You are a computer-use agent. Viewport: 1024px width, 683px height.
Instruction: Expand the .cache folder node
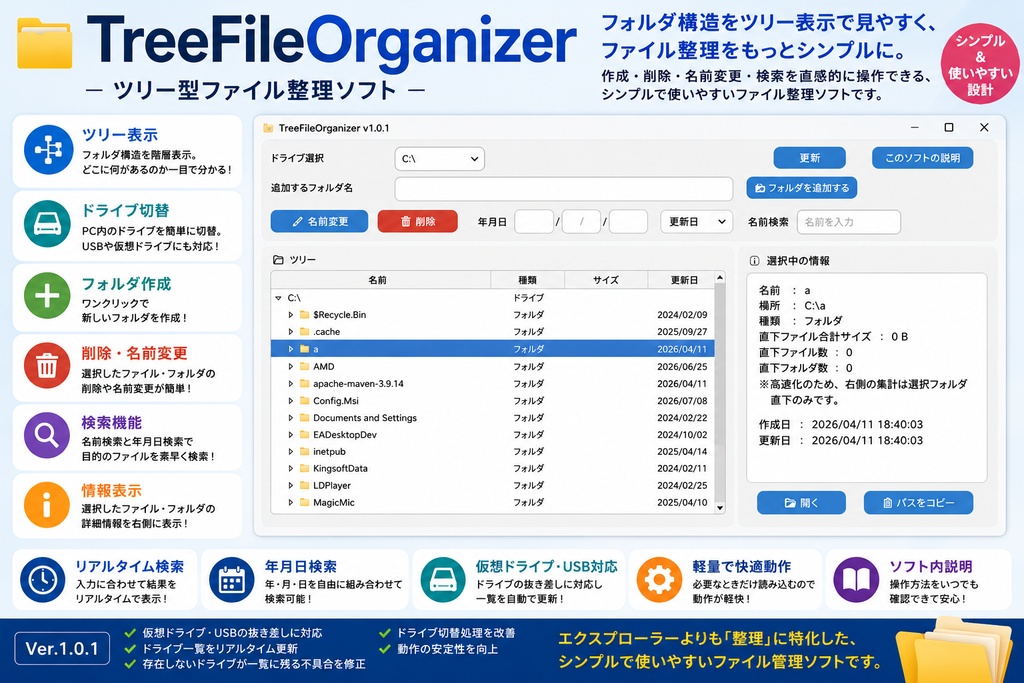pyautogui.click(x=291, y=332)
